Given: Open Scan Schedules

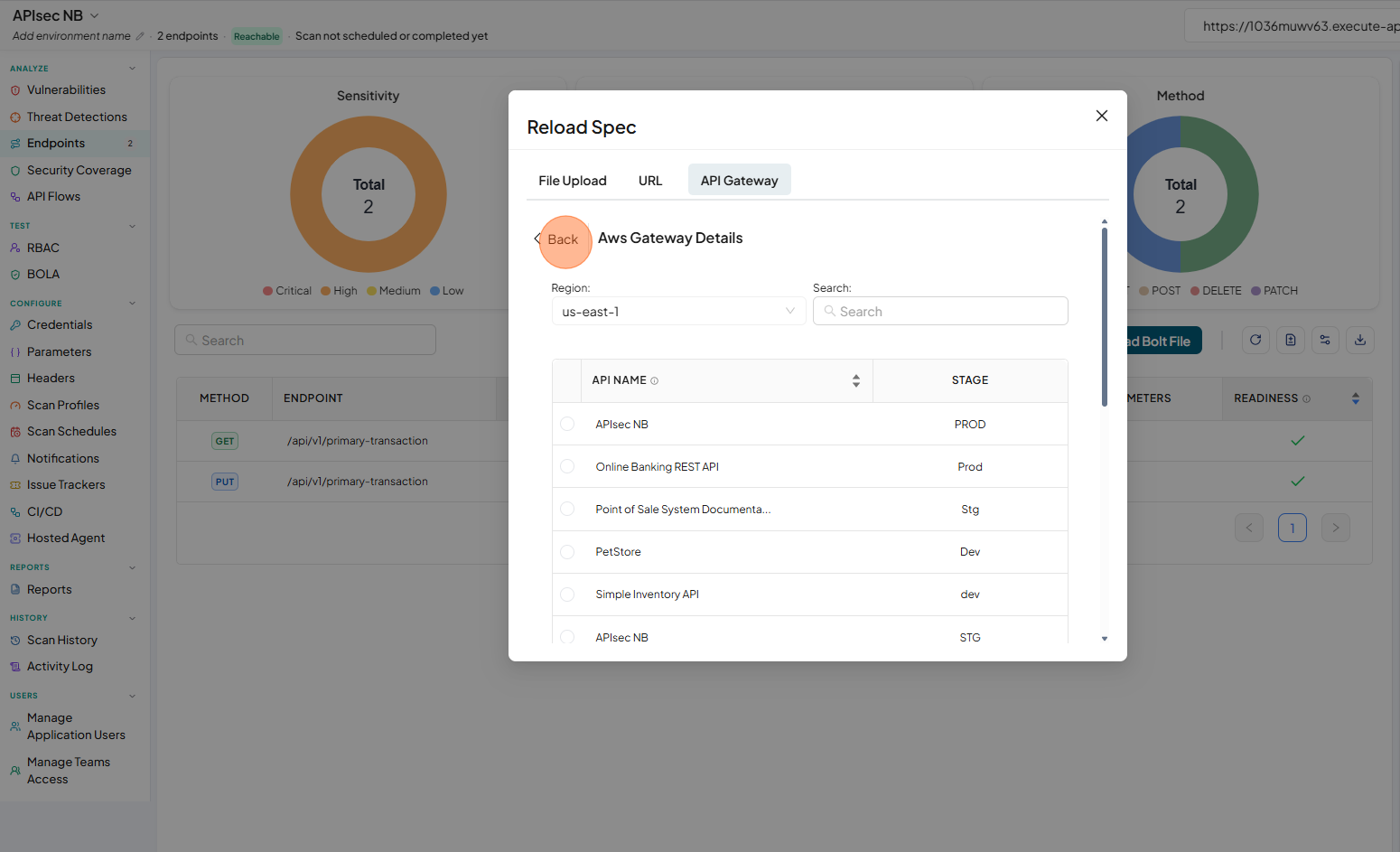Looking at the screenshot, I should (71, 432).
